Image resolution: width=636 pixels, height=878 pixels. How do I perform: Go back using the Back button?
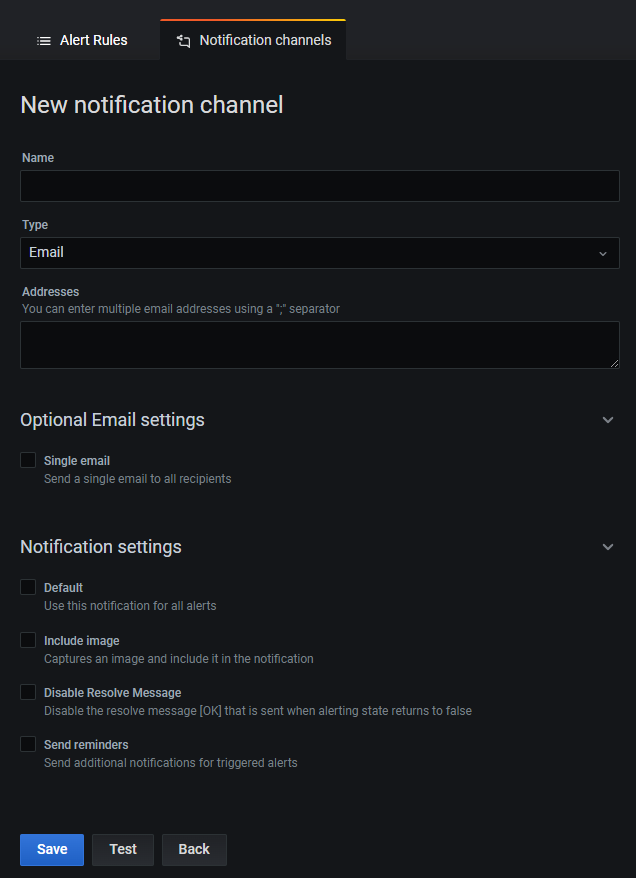coord(194,849)
